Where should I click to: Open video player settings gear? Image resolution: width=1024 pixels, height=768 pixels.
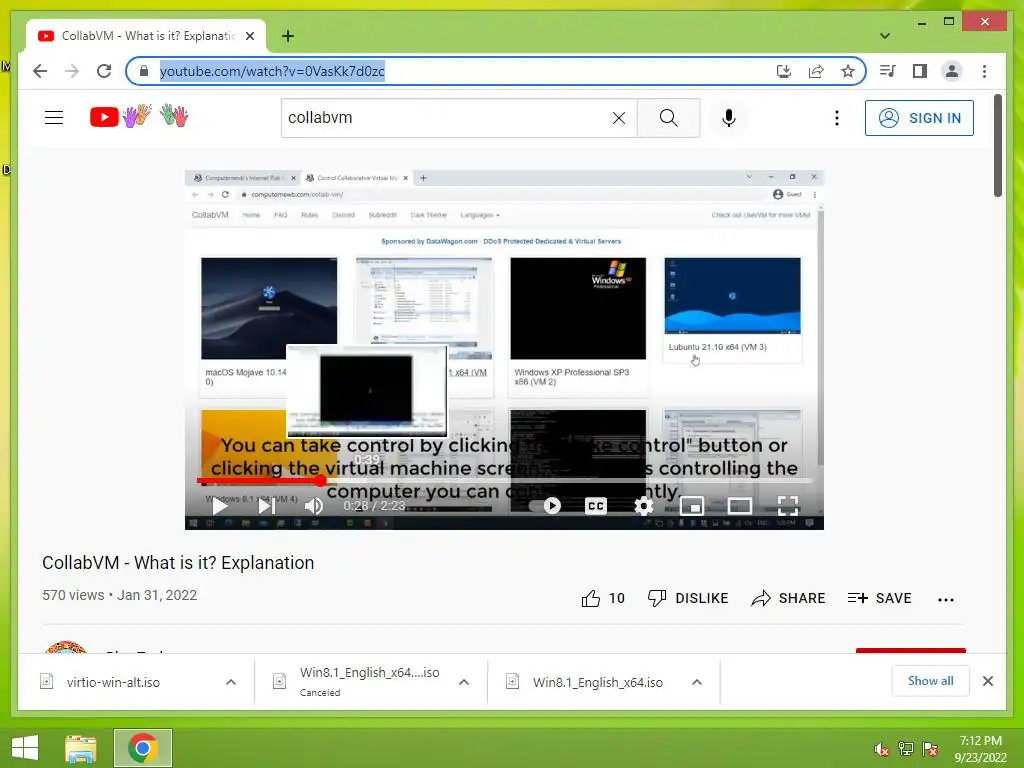point(643,505)
